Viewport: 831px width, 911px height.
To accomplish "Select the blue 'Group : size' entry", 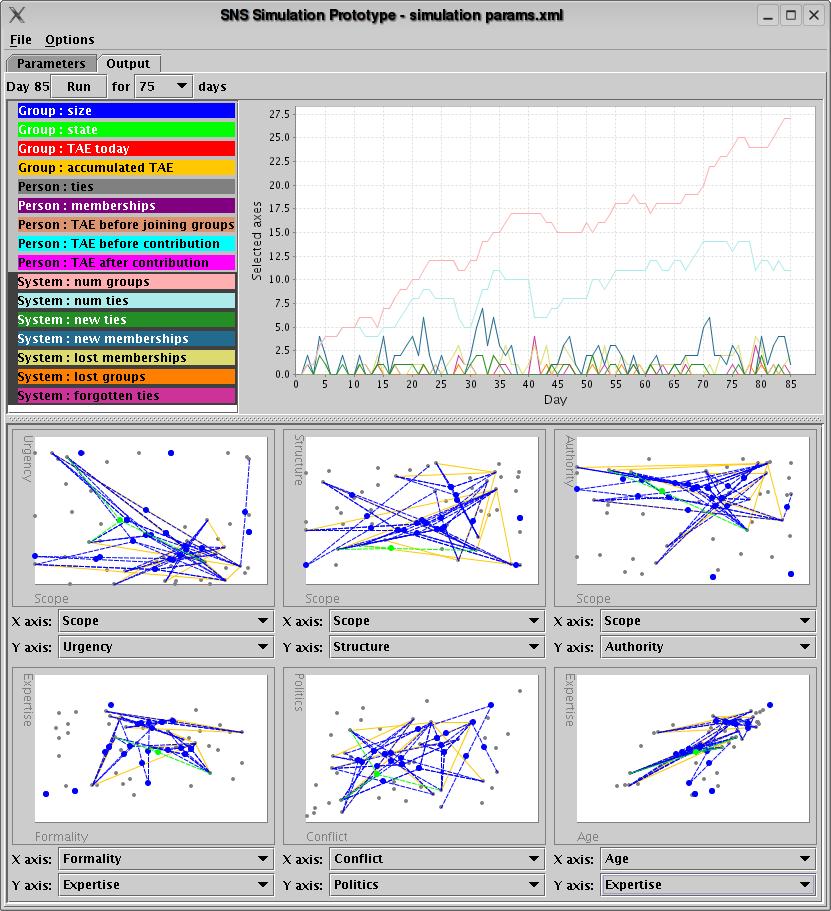I will (126, 111).
